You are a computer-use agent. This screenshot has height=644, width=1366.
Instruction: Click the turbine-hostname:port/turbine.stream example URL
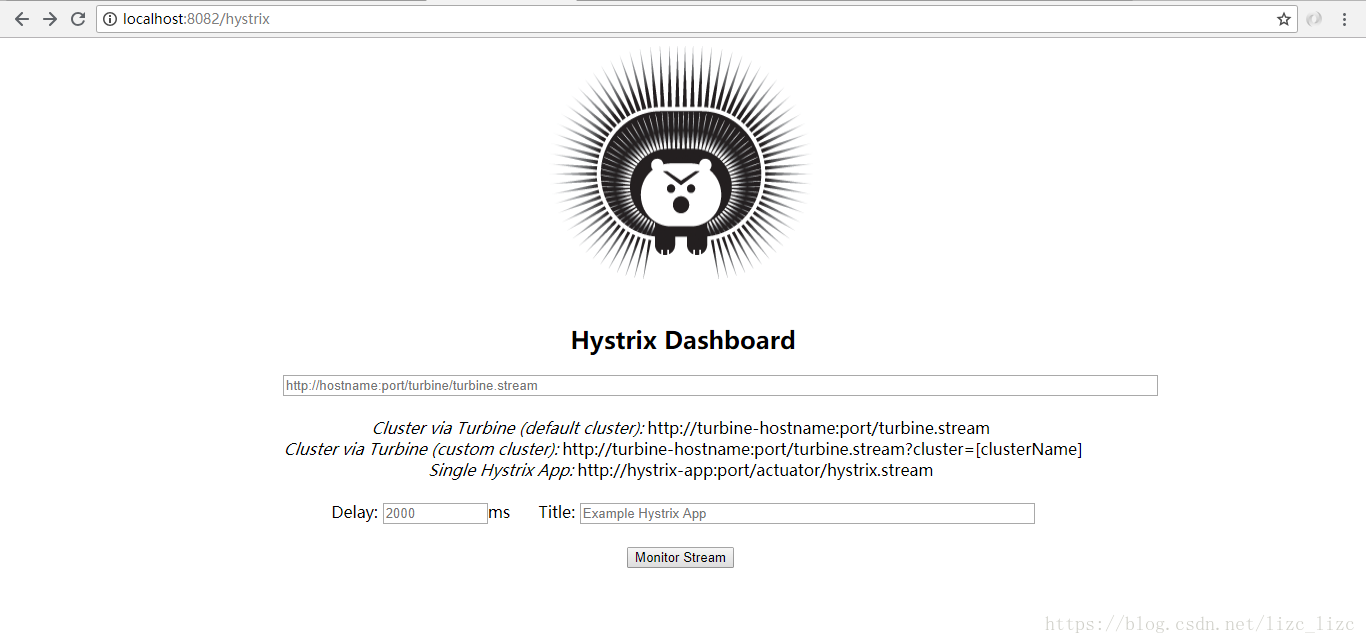[x=819, y=429]
